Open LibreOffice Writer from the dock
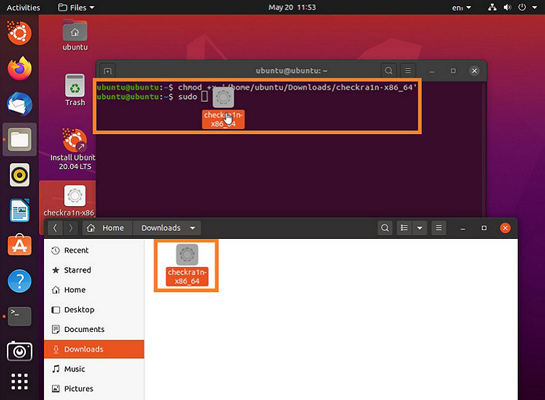The height and width of the screenshot is (400, 545). [x=20, y=210]
